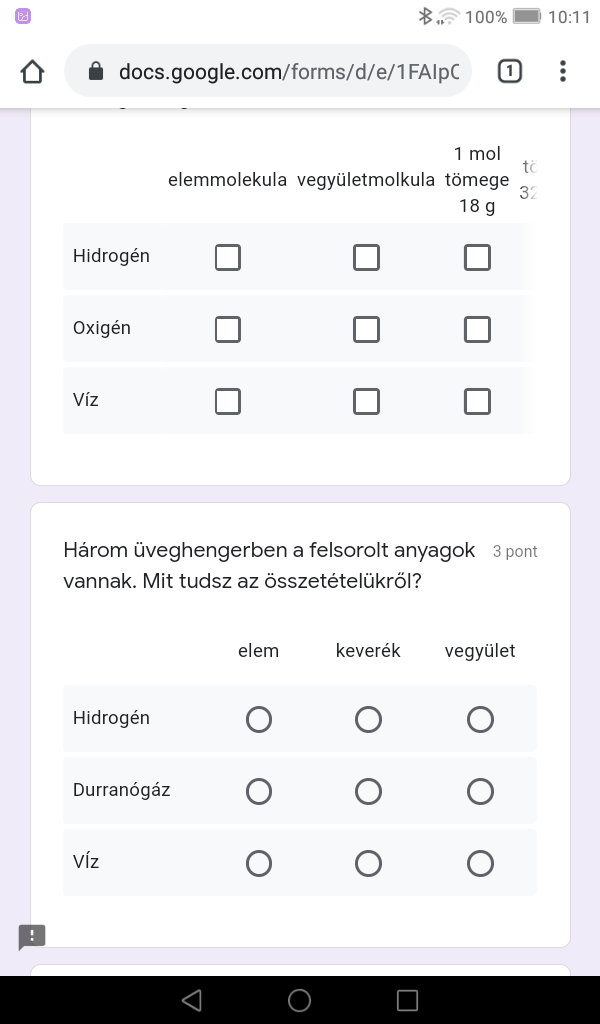Select elem for Hidrogén
Viewport: 600px width, 1024px height.
259,720
